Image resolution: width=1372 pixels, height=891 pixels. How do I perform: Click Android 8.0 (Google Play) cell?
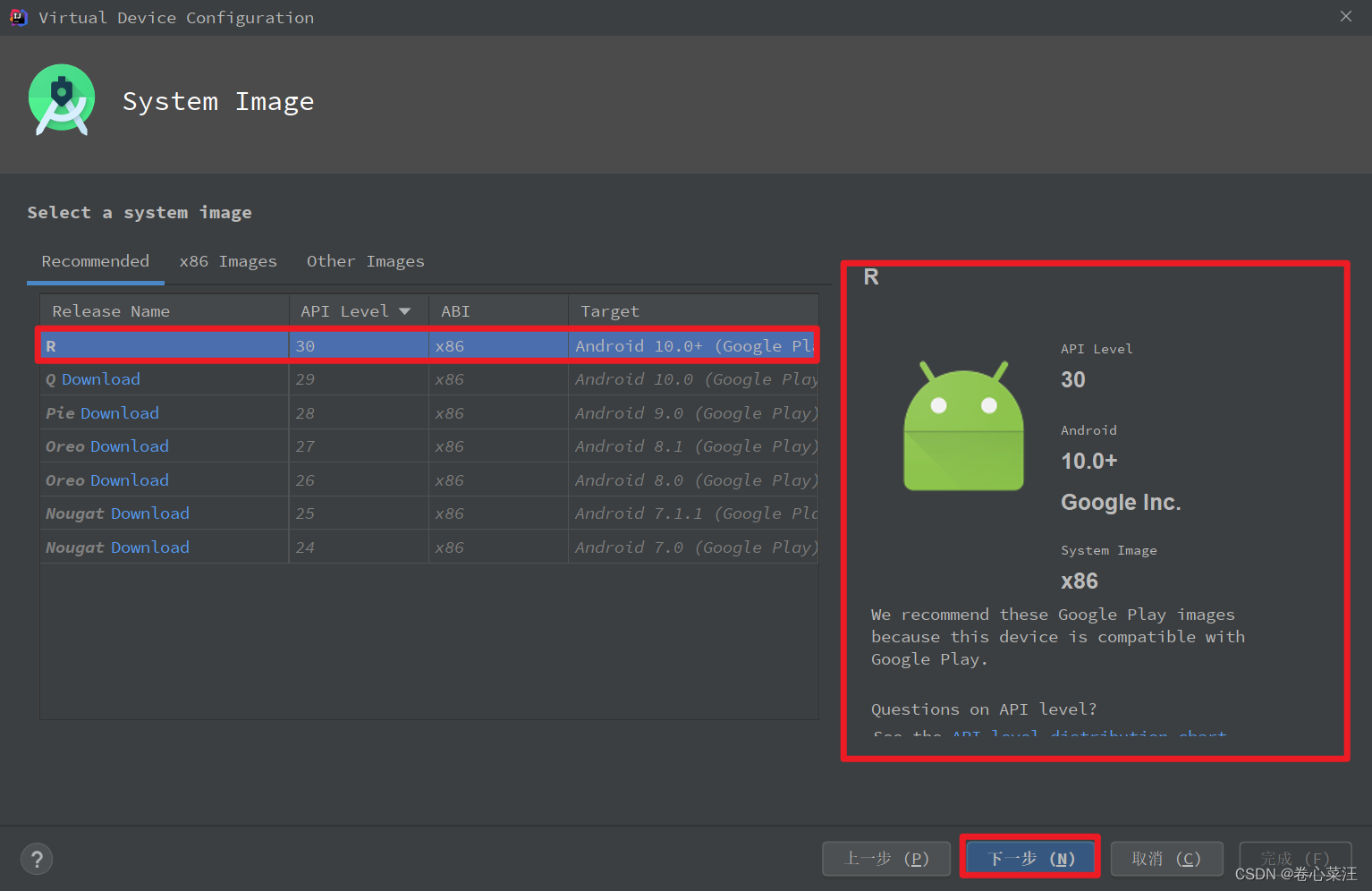[x=693, y=480]
